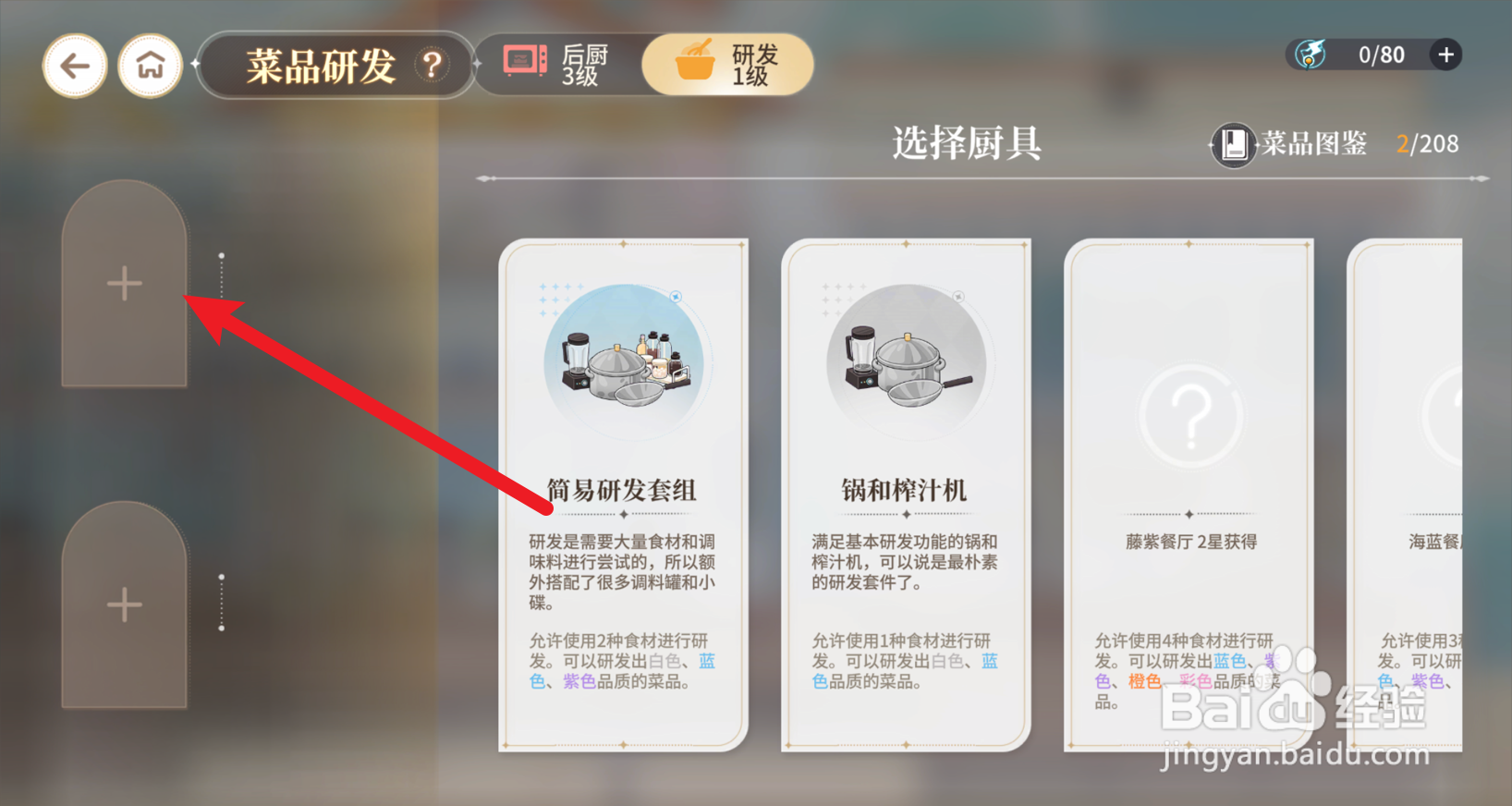The height and width of the screenshot is (806, 1512).
Task: Click the 藤紫餐厅 2星获得 locked card text
Action: (x=1190, y=542)
